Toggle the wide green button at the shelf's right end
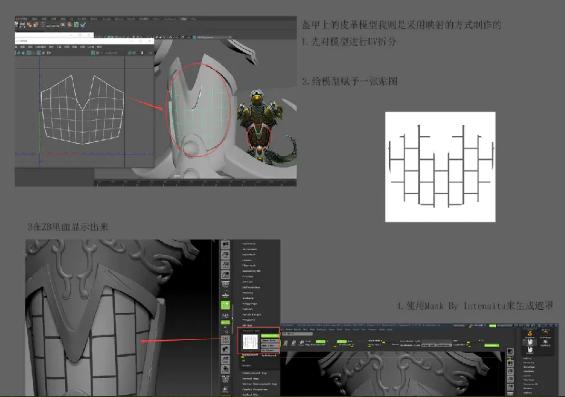The width and height of the screenshot is (565, 397). [x=491, y=345]
